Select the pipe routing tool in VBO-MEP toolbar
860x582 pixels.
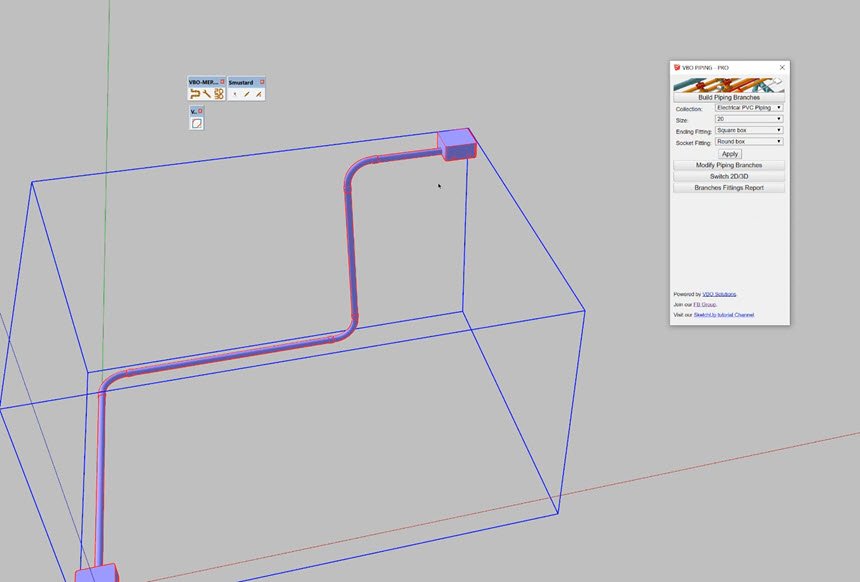pyautogui.click(x=194, y=94)
